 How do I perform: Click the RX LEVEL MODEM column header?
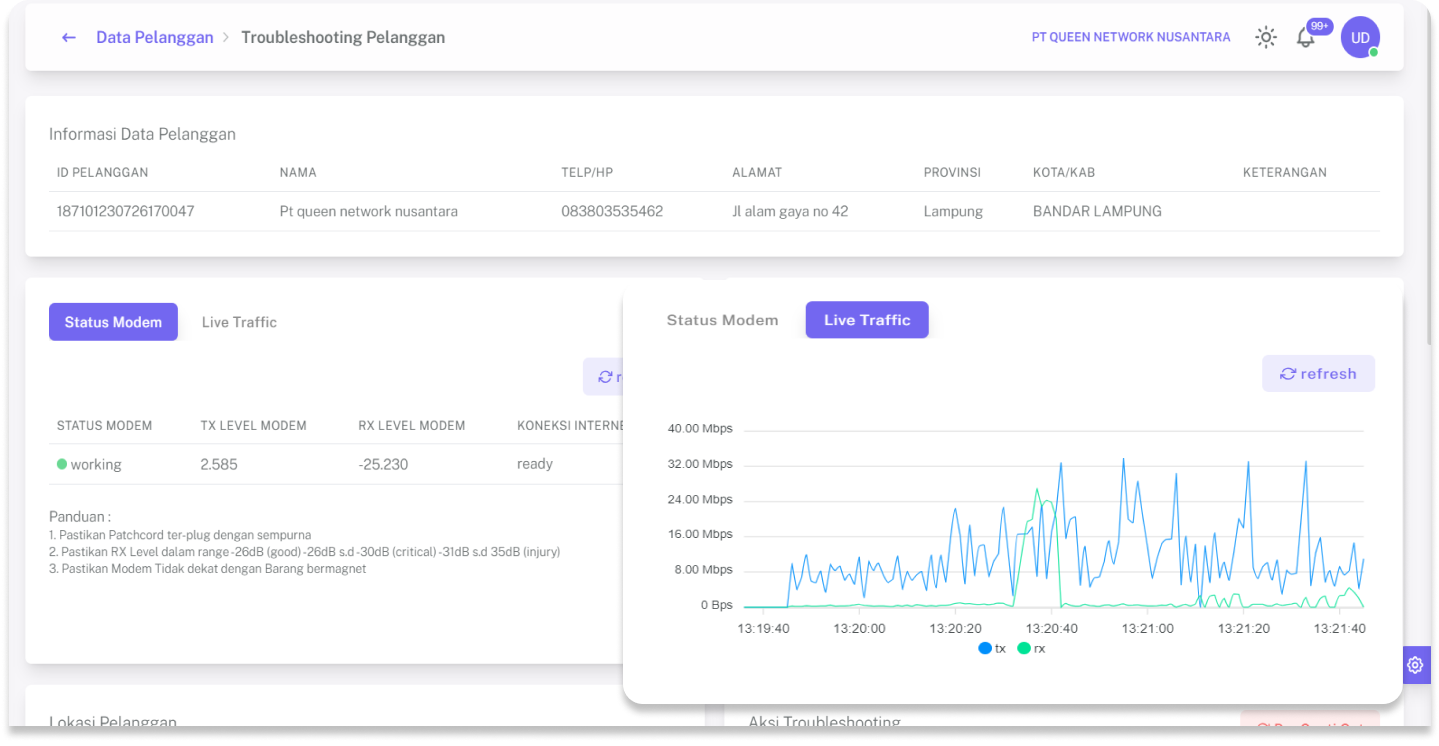click(412, 426)
